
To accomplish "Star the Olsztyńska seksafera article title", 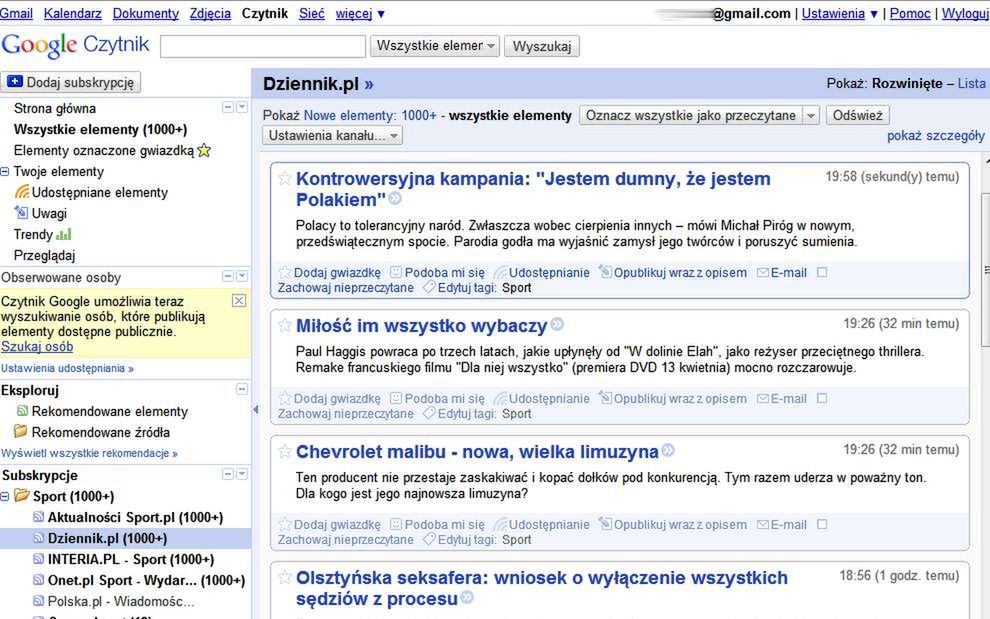I will [285, 577].
